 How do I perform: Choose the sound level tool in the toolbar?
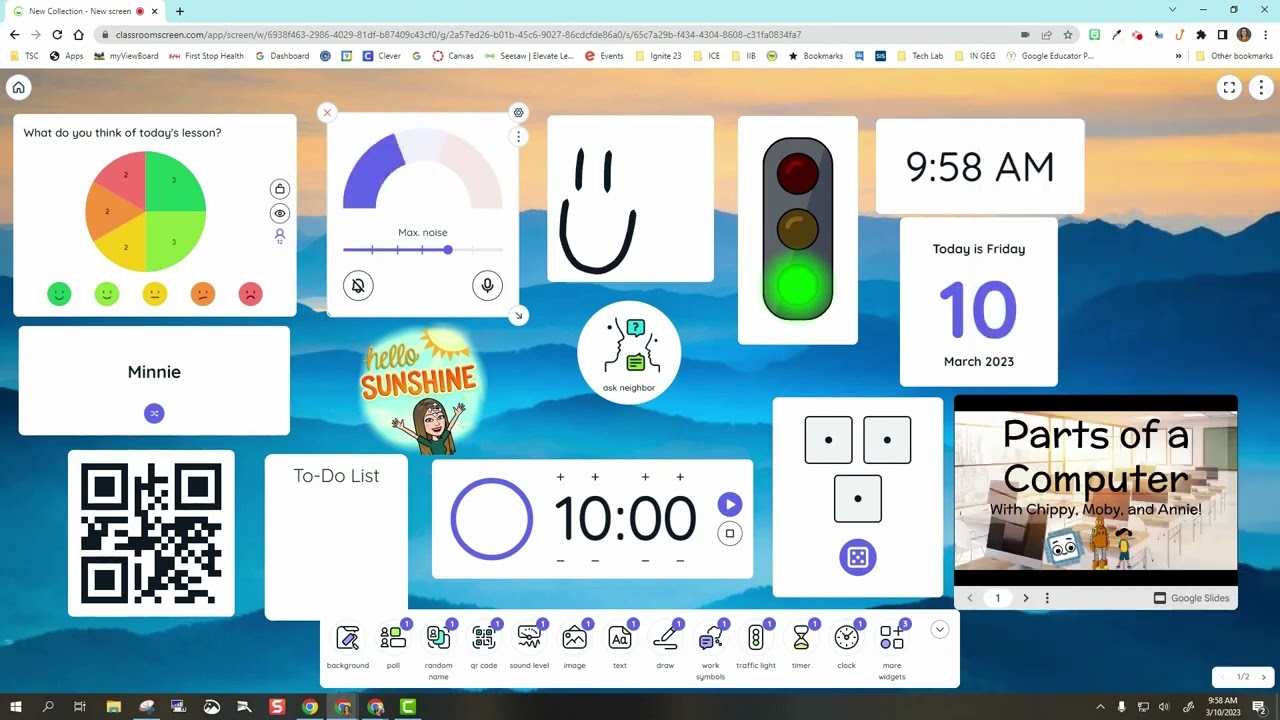[x=529, y=645]
